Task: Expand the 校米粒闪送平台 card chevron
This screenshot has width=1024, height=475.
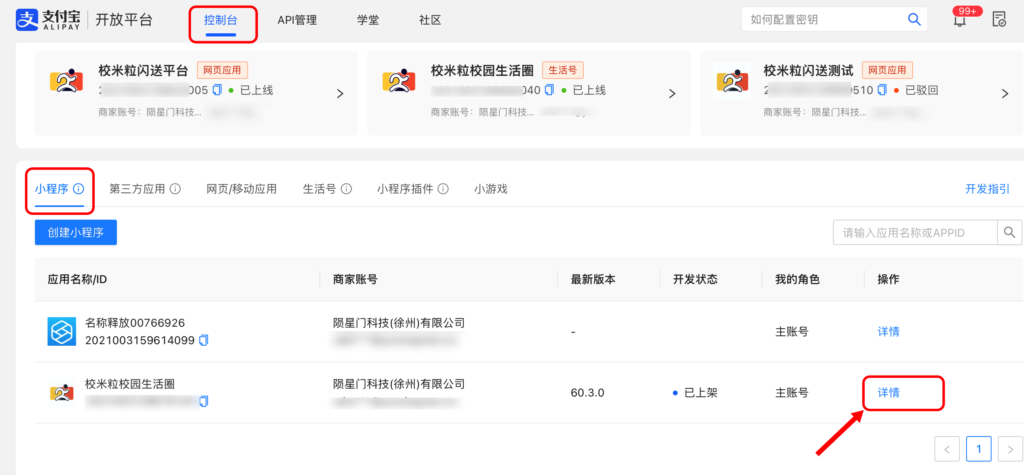Action: click(340, 94)
